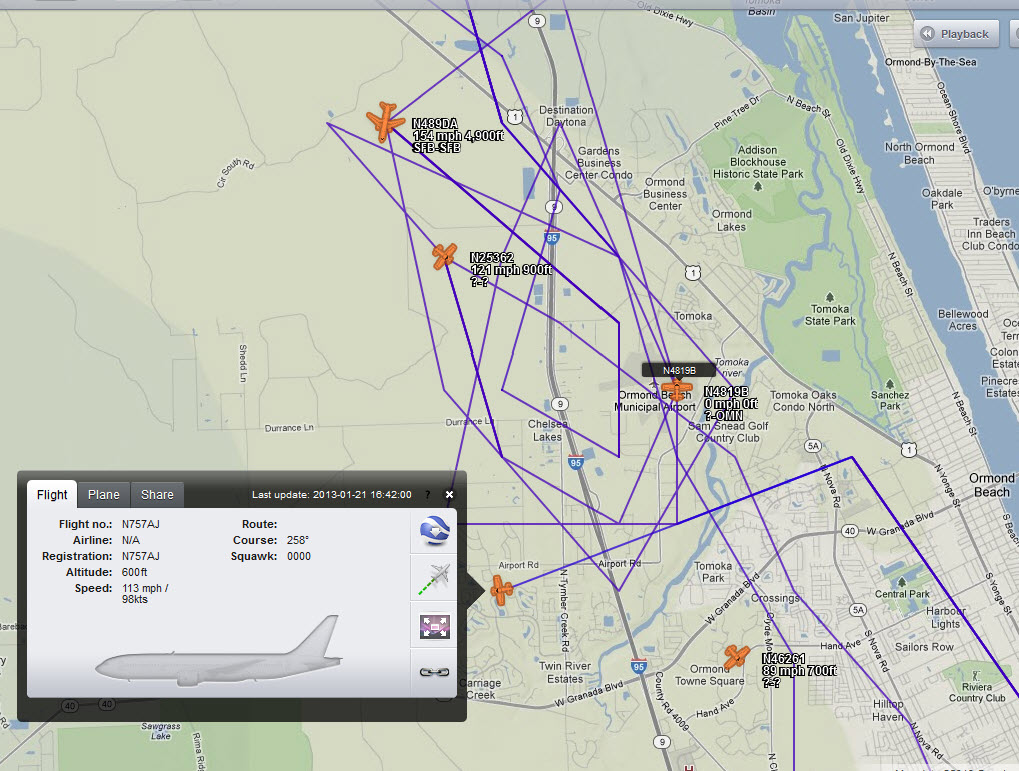1019x771 pixels.
Task: Open the chain link permalink icon
Action: 434,672
